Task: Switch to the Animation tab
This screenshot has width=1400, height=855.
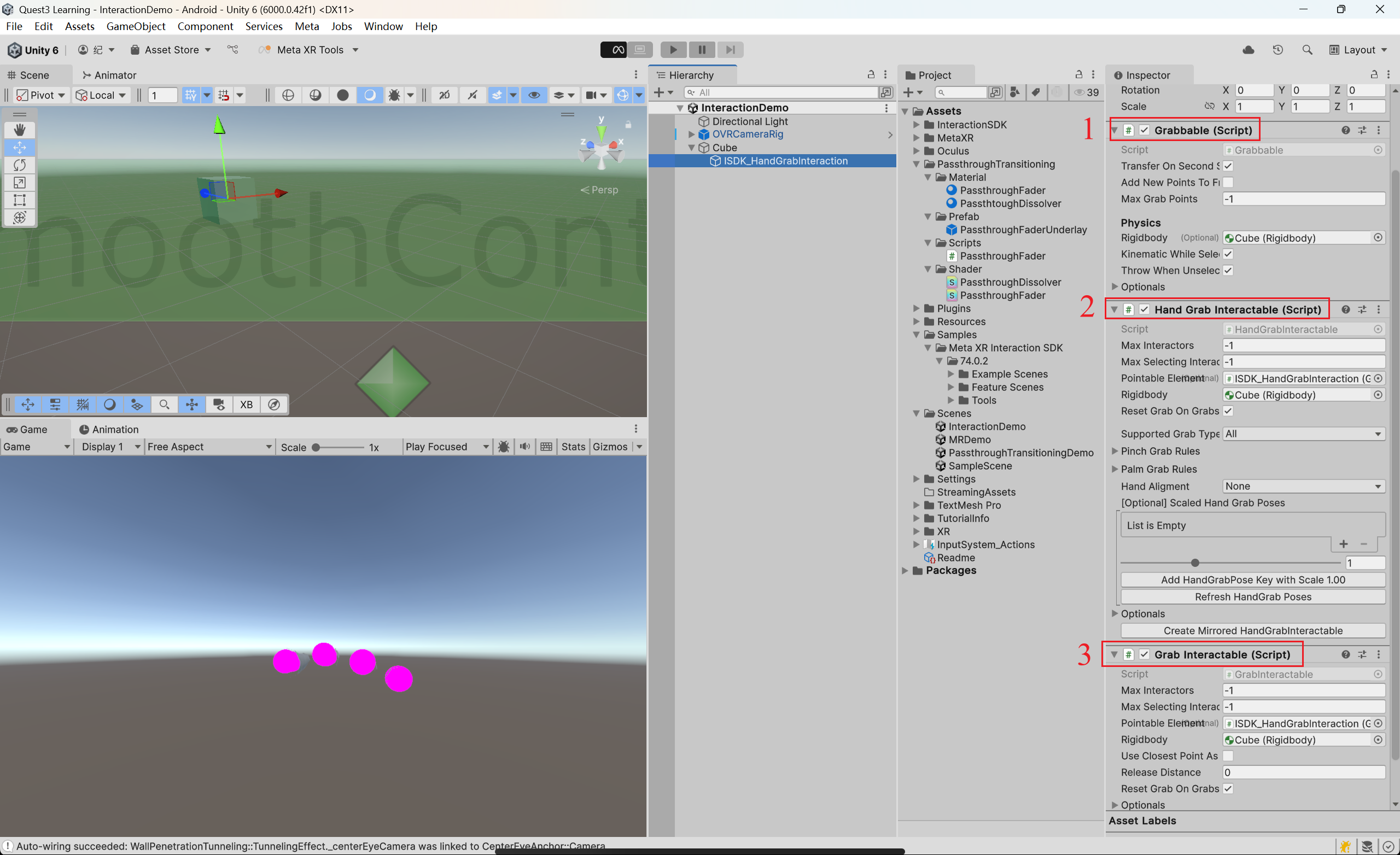Action: click(x=108, y=430)
